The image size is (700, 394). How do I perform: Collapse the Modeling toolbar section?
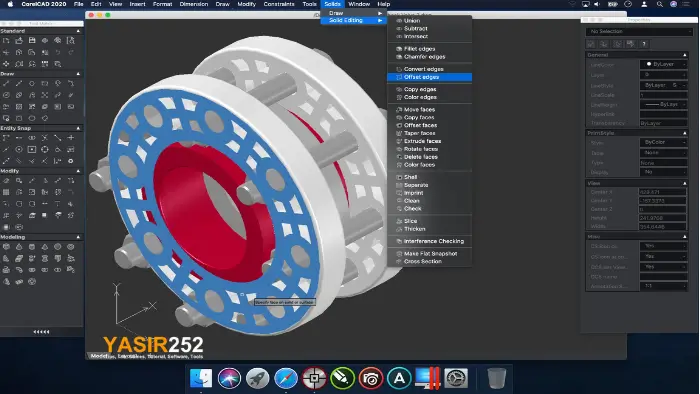79,237
